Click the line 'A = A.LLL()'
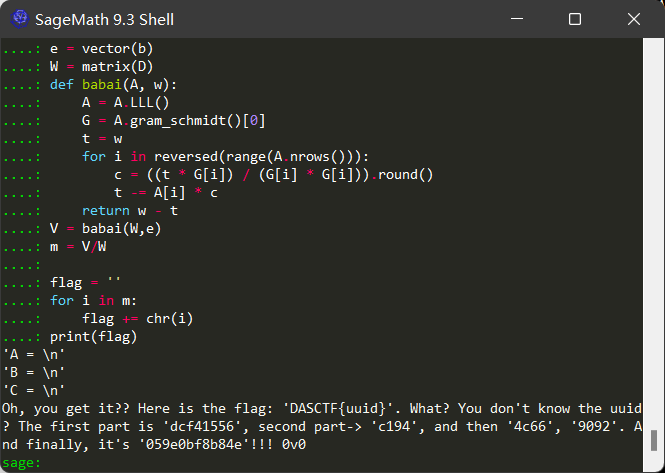The height and width of the screenshot is (473, 665). [126, 103]
